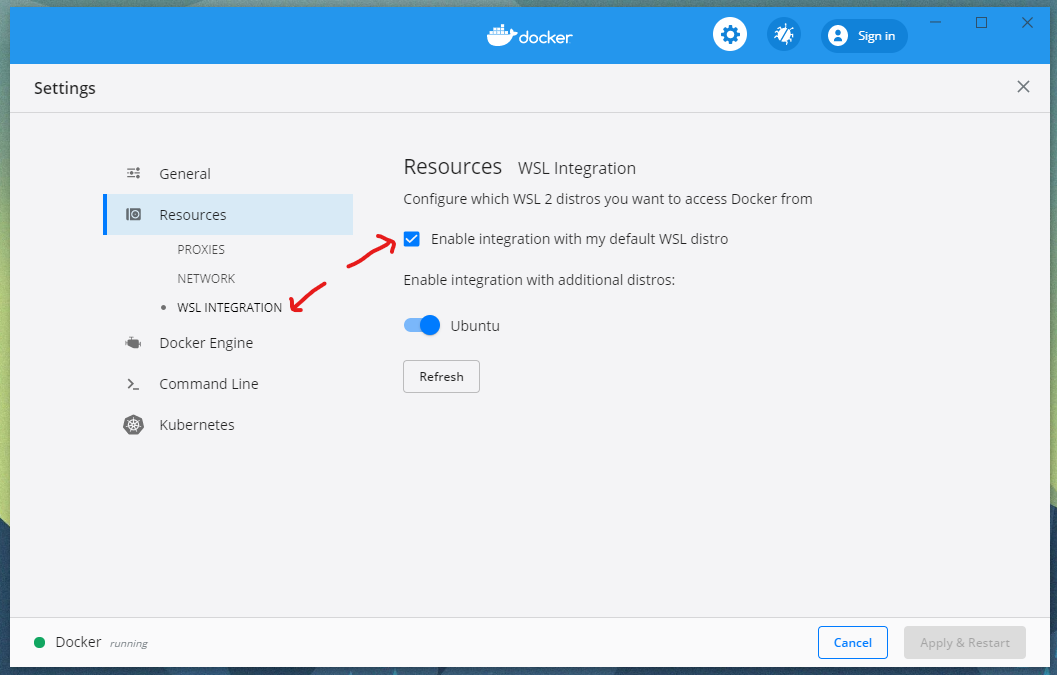Click the 'Settings' heading text
The width and height of the screenshot is (1057, 675).
click(65, 88)
